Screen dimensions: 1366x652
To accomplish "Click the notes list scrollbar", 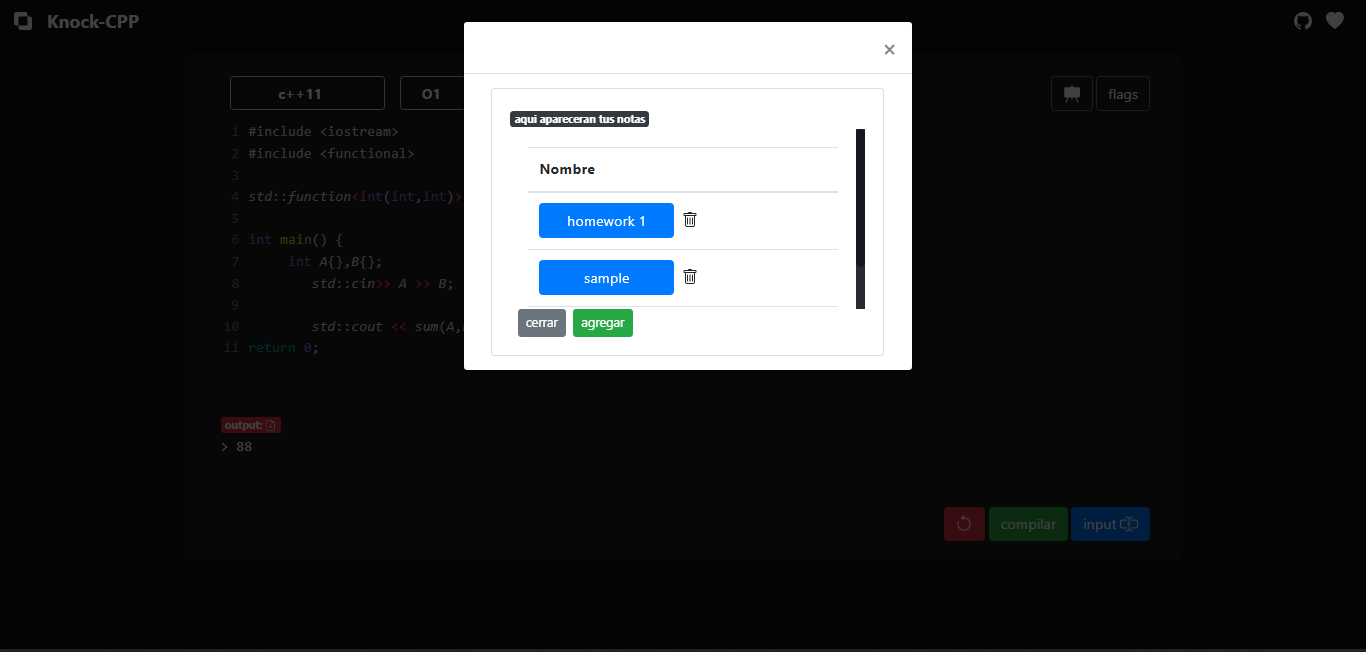I will tap(860, 219).
